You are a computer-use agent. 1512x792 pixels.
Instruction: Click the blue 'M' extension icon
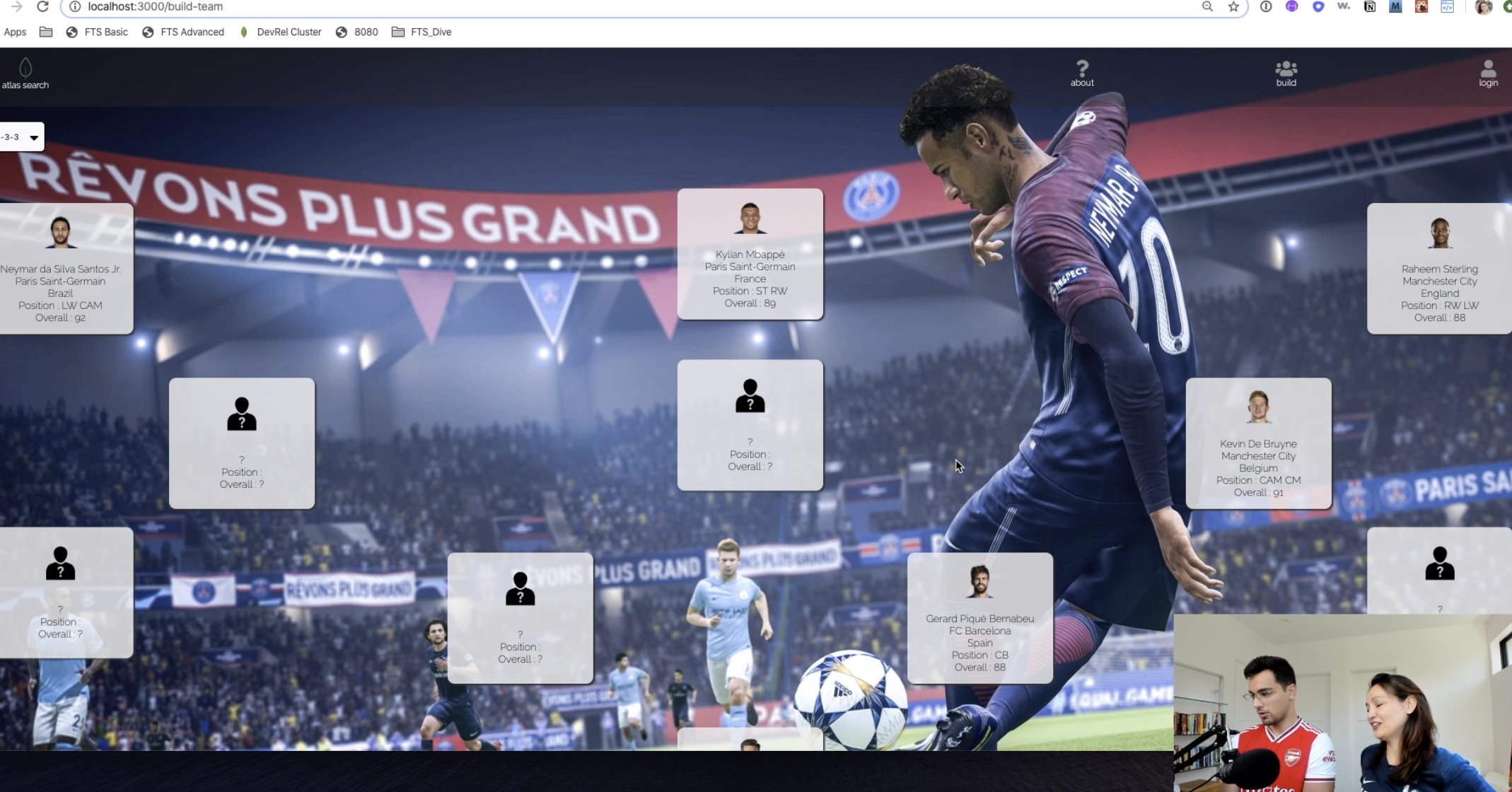tap(1395, 6)
